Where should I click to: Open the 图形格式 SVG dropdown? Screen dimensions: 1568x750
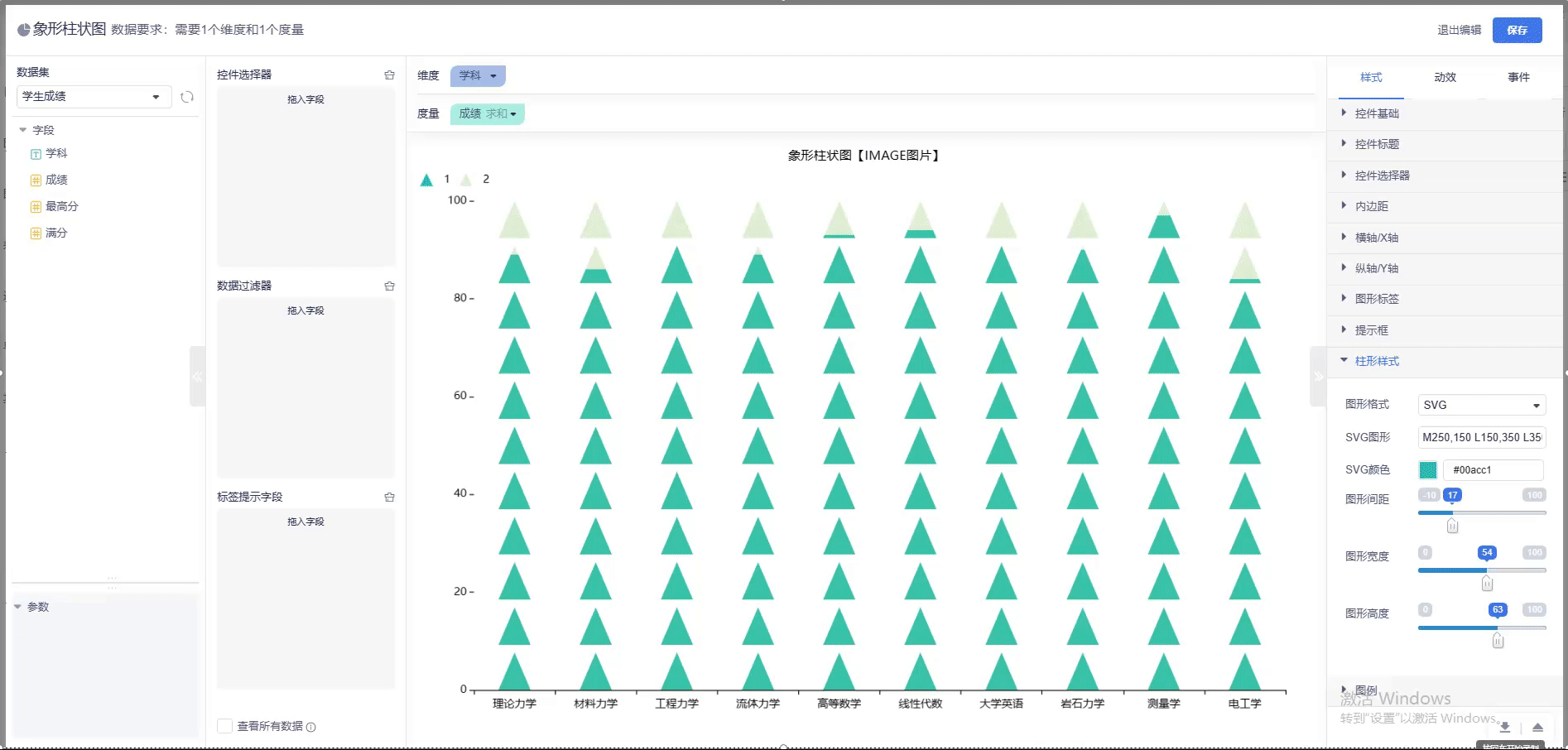point(1481,405)
